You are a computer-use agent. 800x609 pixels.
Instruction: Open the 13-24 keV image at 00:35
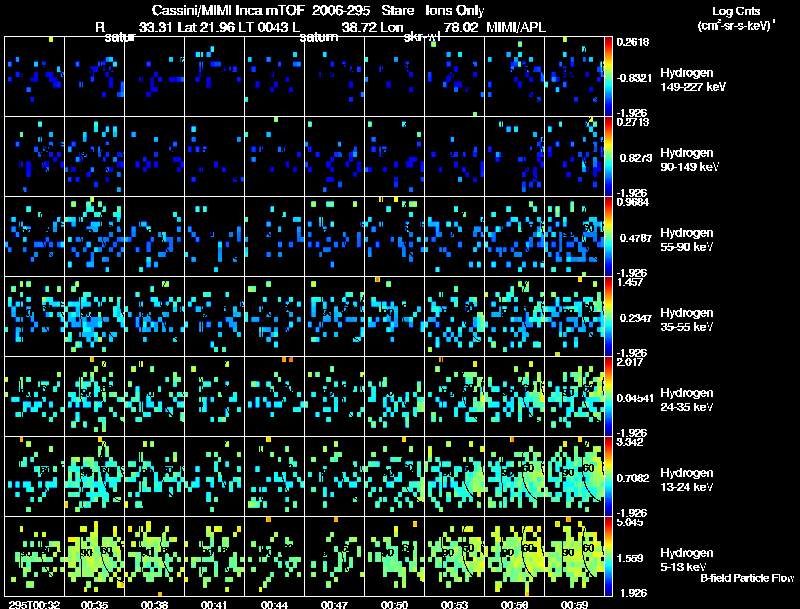point(95,476)
